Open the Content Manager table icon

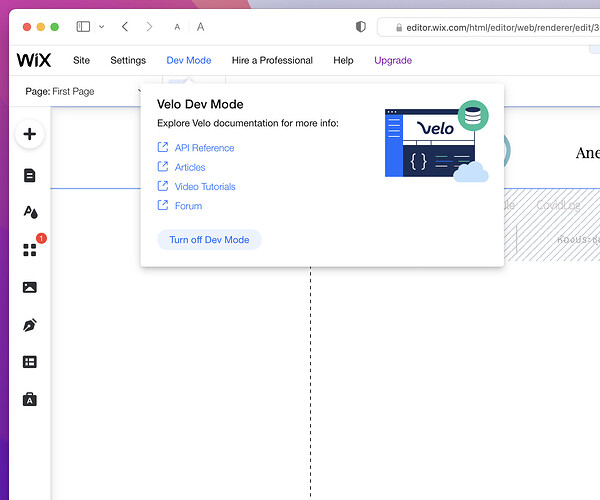coord(29,362)
